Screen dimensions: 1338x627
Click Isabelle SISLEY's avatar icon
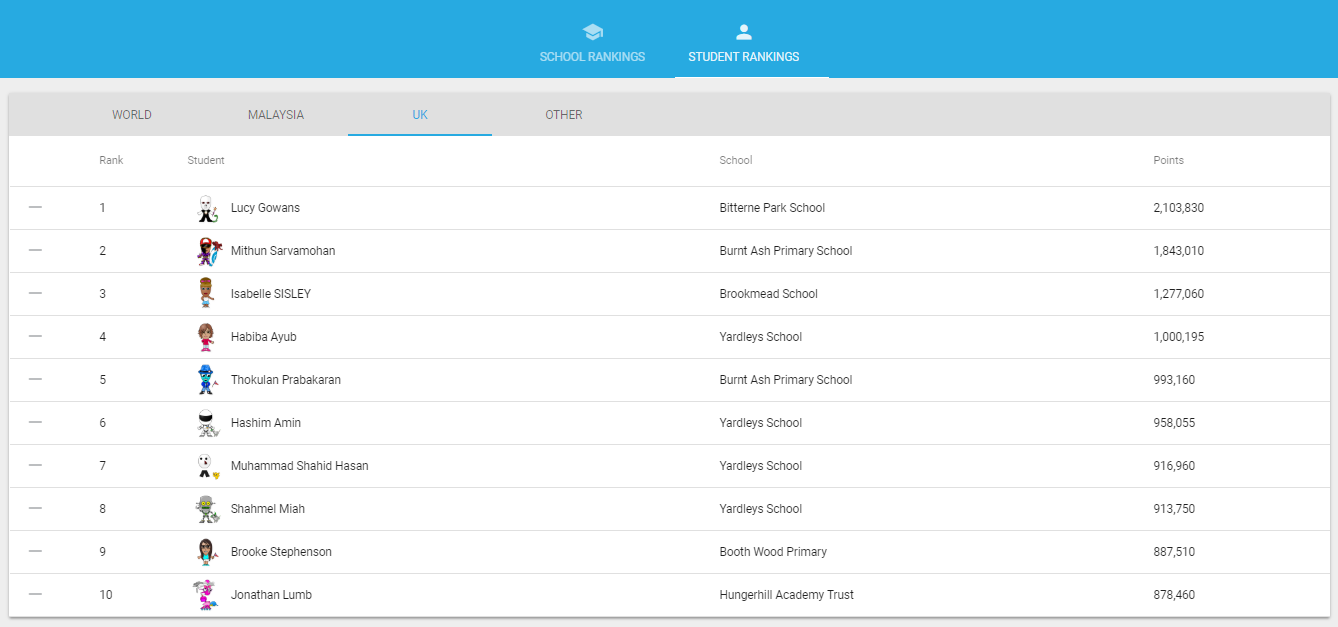point(206,294)
